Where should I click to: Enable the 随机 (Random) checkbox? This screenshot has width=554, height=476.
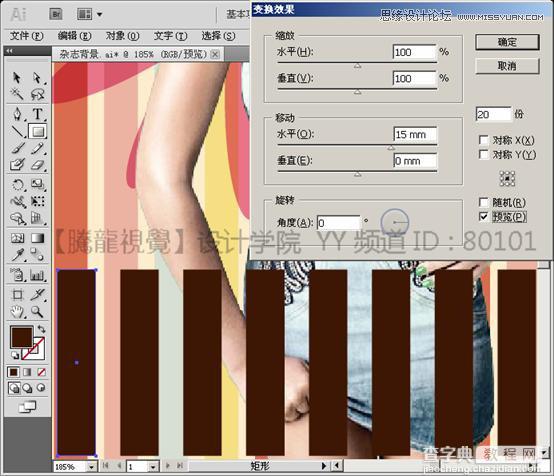[x=483, y=202]
